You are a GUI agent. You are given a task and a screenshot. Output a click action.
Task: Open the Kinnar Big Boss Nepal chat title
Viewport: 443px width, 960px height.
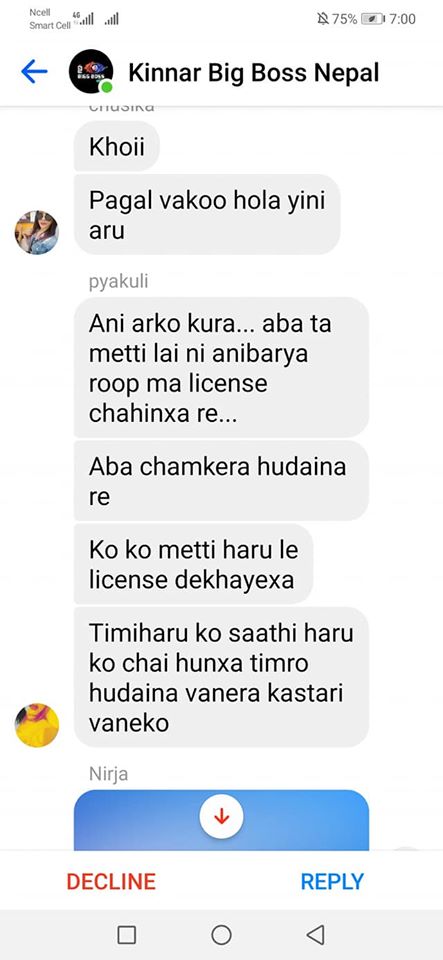point(254,73)
